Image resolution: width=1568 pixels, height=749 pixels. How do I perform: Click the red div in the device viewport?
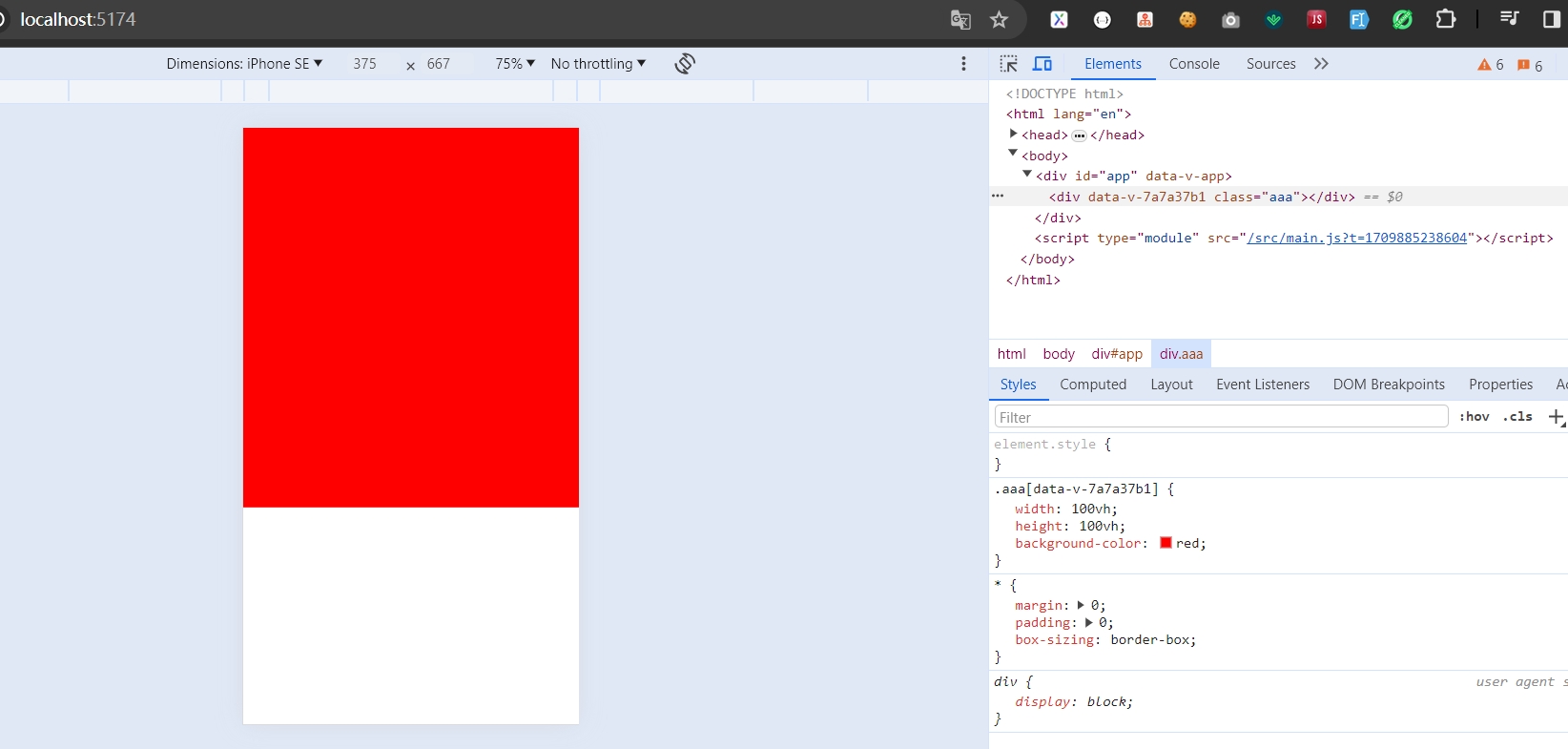click(411, 318)
